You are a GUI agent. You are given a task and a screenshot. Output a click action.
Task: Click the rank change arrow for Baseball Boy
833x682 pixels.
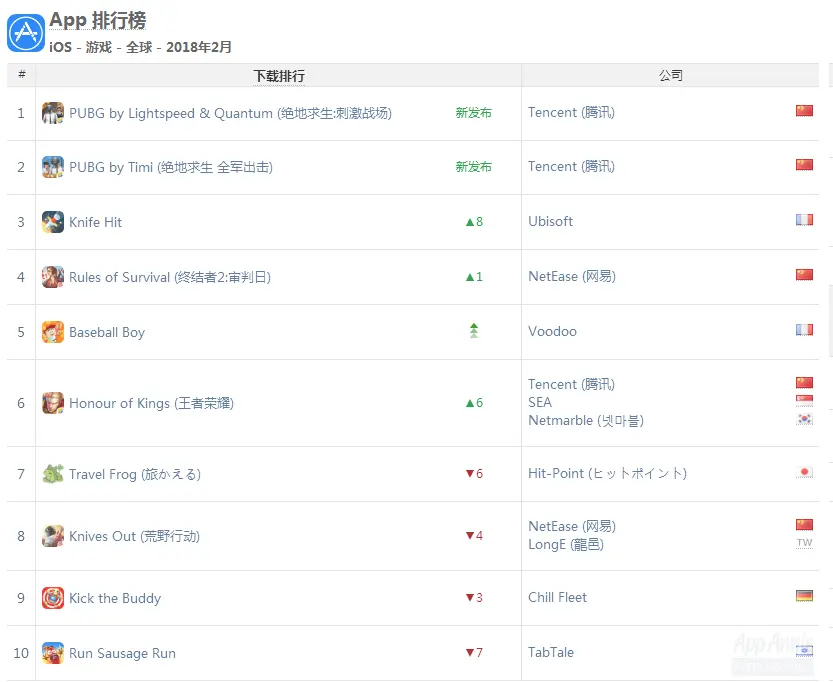click(x=474, y=330)
